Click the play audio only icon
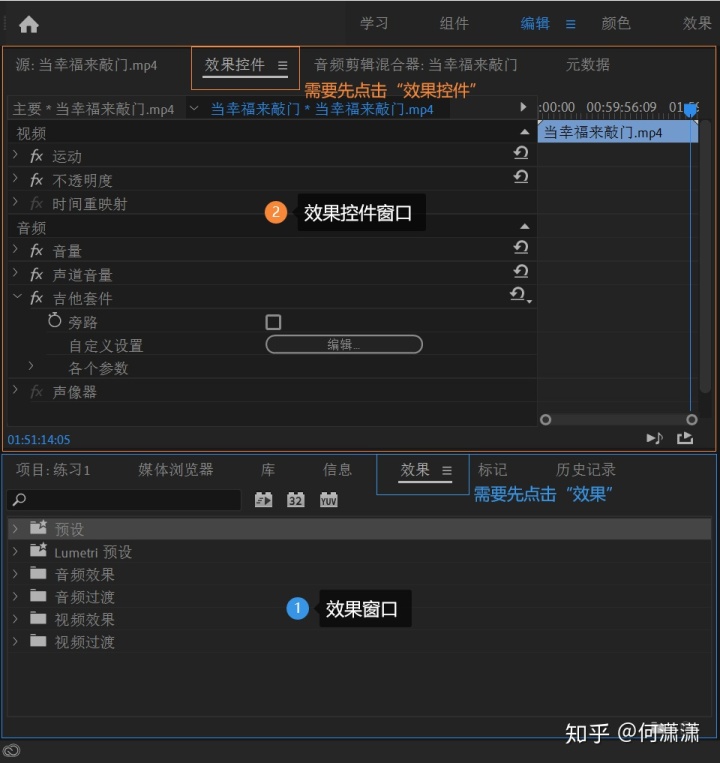 pyautogui.click(x=654, y=438)
